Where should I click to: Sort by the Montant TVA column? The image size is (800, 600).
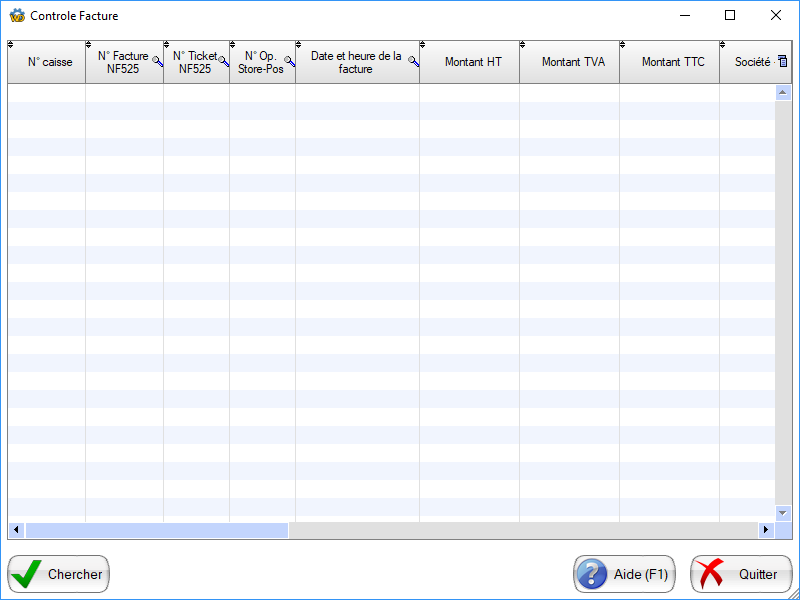coord(572,62)
